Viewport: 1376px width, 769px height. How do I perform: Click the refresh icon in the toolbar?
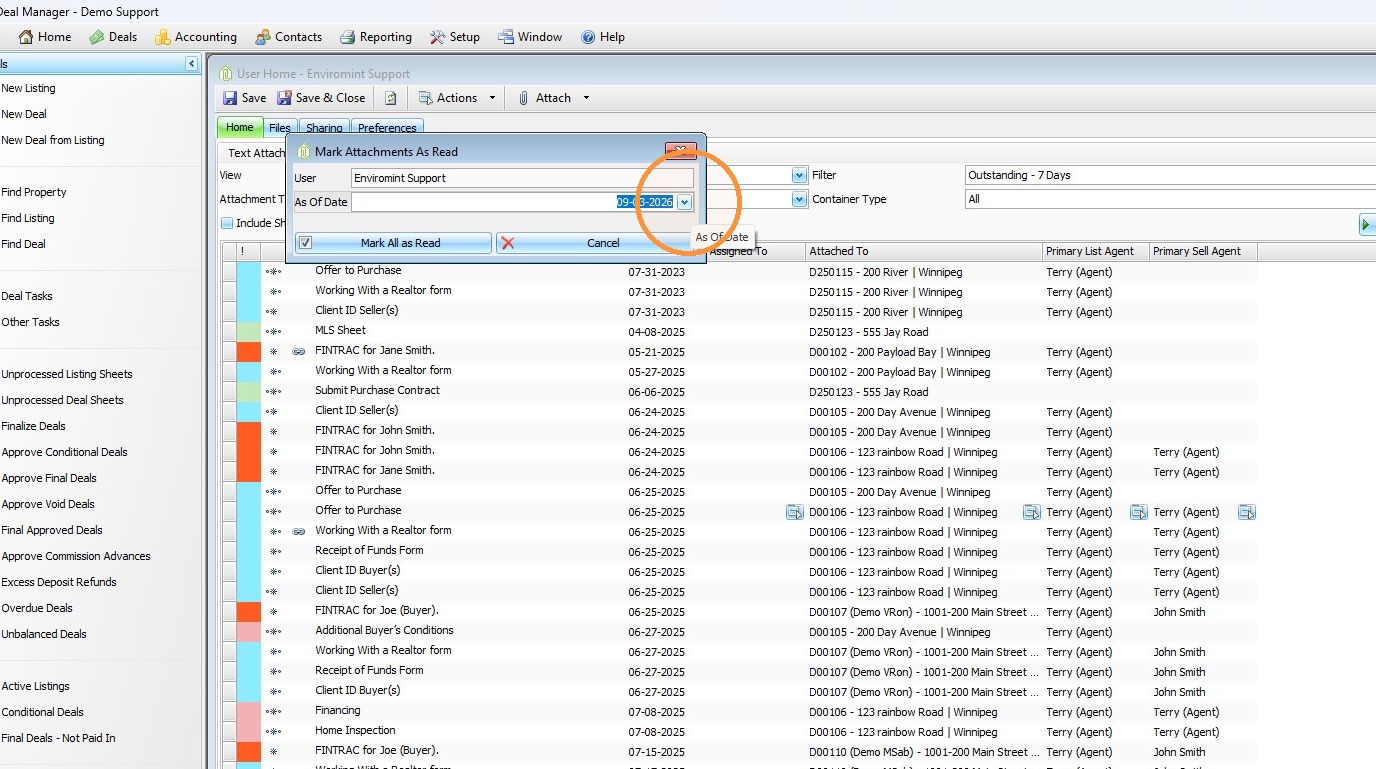pos(391,98)
